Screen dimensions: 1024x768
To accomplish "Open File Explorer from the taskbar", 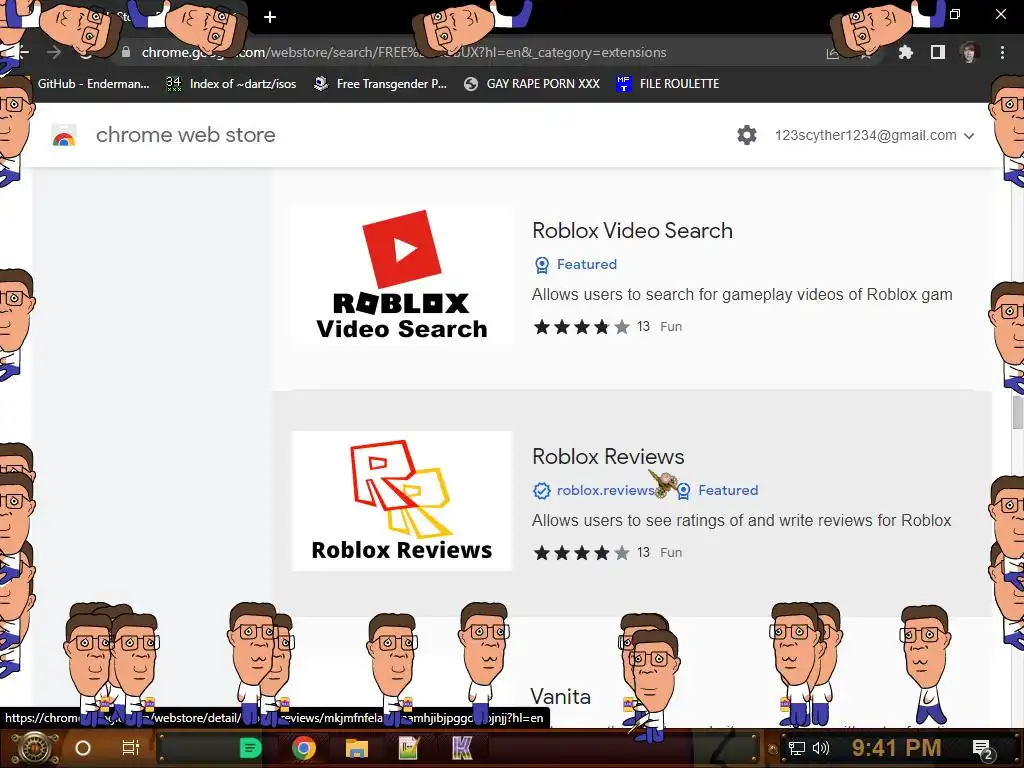I will pyautogui.click(x=357, y=748).
